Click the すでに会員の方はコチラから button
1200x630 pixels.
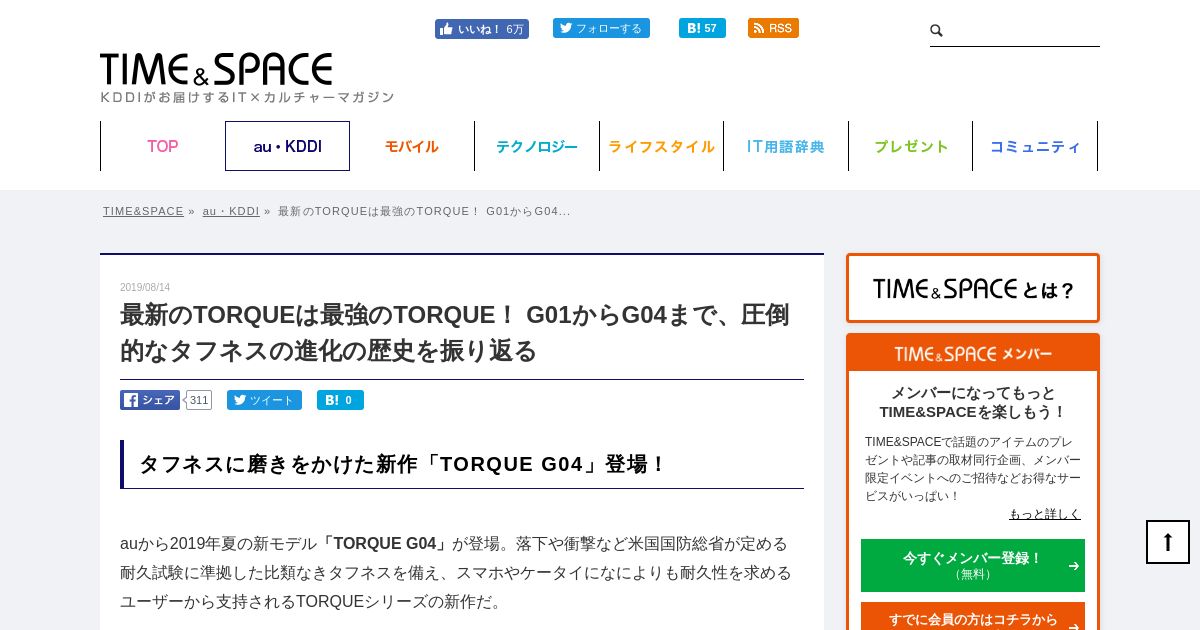[x=973, y=617]
